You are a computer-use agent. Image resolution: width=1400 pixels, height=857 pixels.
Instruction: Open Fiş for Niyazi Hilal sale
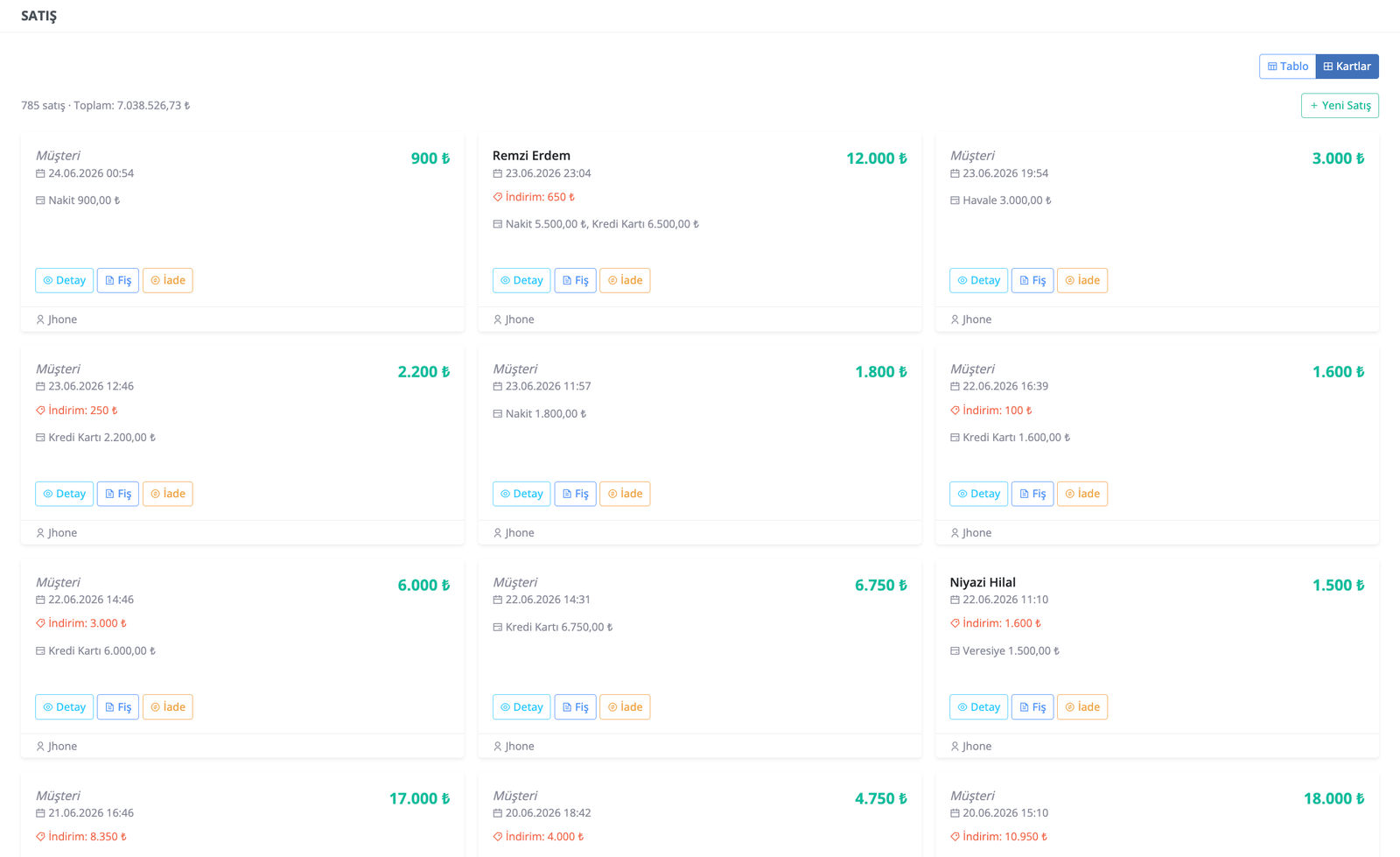(x=1032, y=707)
